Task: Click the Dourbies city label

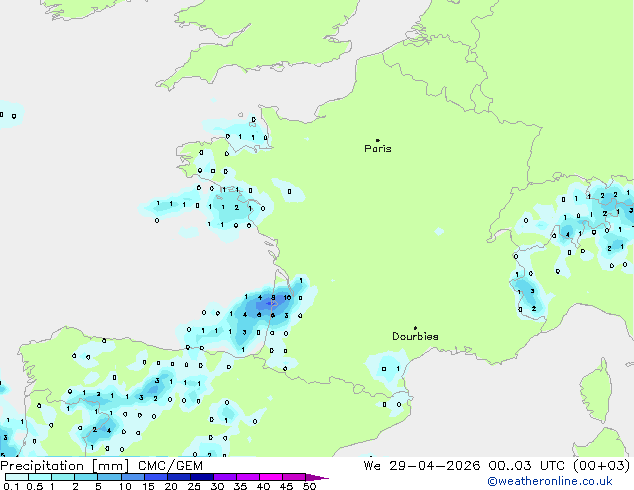Action: (x=415, y=336)
